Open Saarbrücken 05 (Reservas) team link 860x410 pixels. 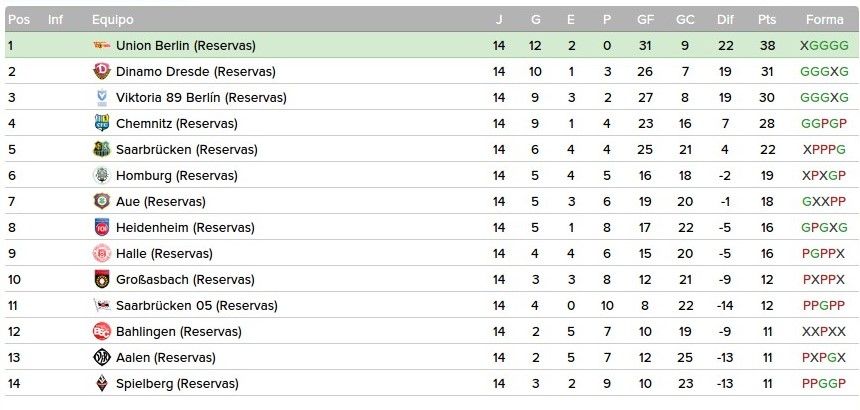pyautogui.click(x=196, y=305)
